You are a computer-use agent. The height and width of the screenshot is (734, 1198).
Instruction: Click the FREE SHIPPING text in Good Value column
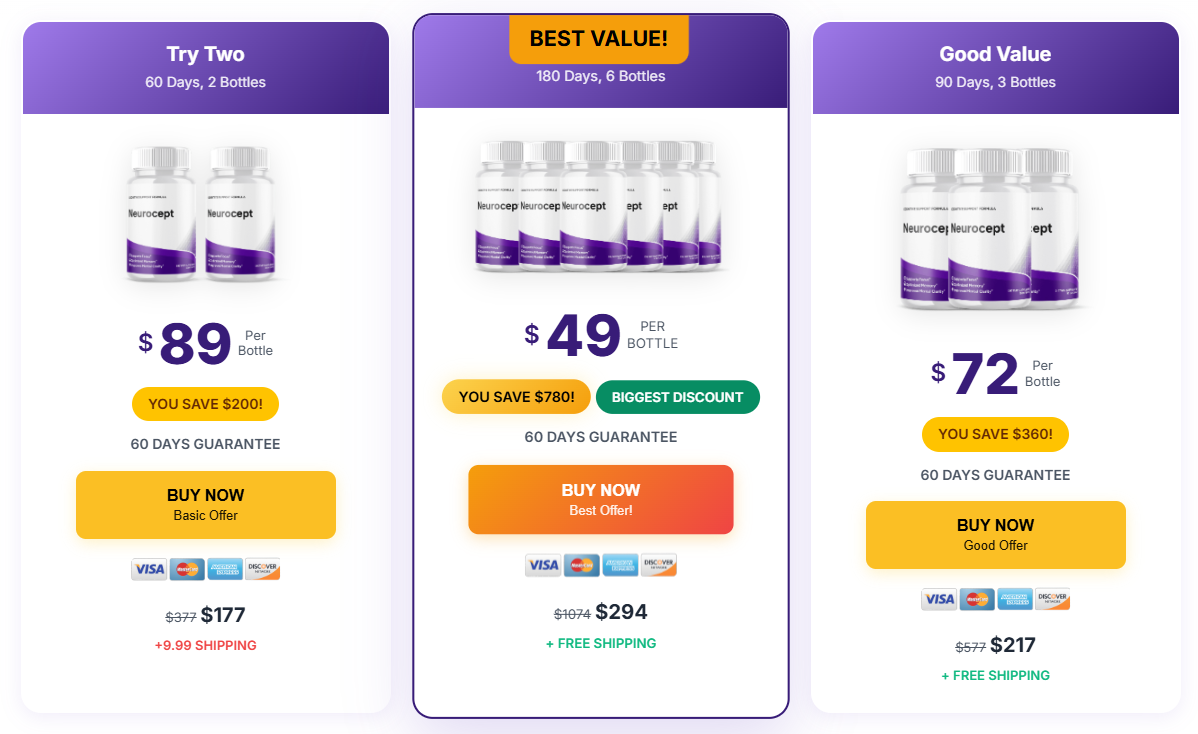[995, 675]
